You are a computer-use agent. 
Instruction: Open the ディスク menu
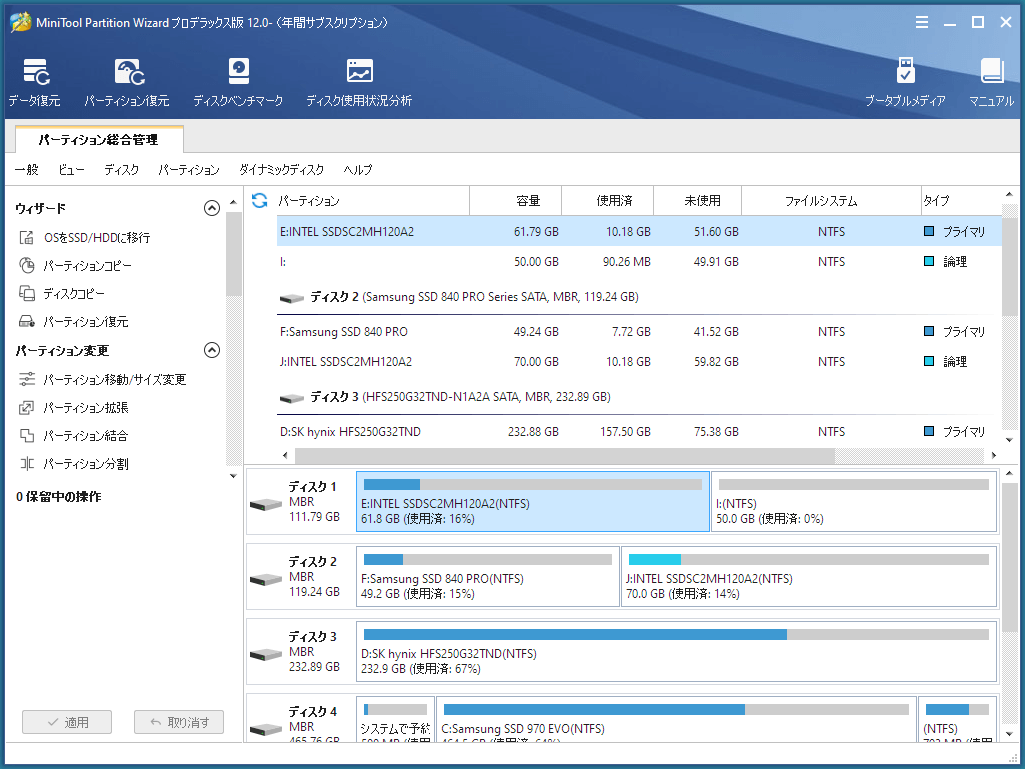122,169
